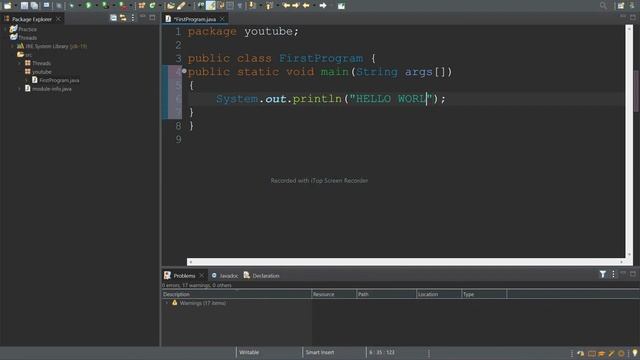
Task: Click class name FirstProgram in code
Action: pyautogui.click(x=321, y=58)
